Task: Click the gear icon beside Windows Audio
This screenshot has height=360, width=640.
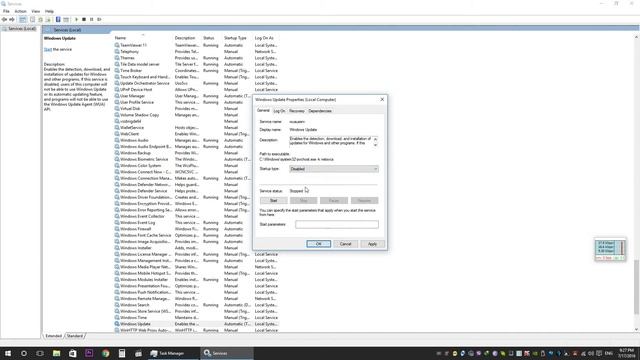Action: point(117,140)
